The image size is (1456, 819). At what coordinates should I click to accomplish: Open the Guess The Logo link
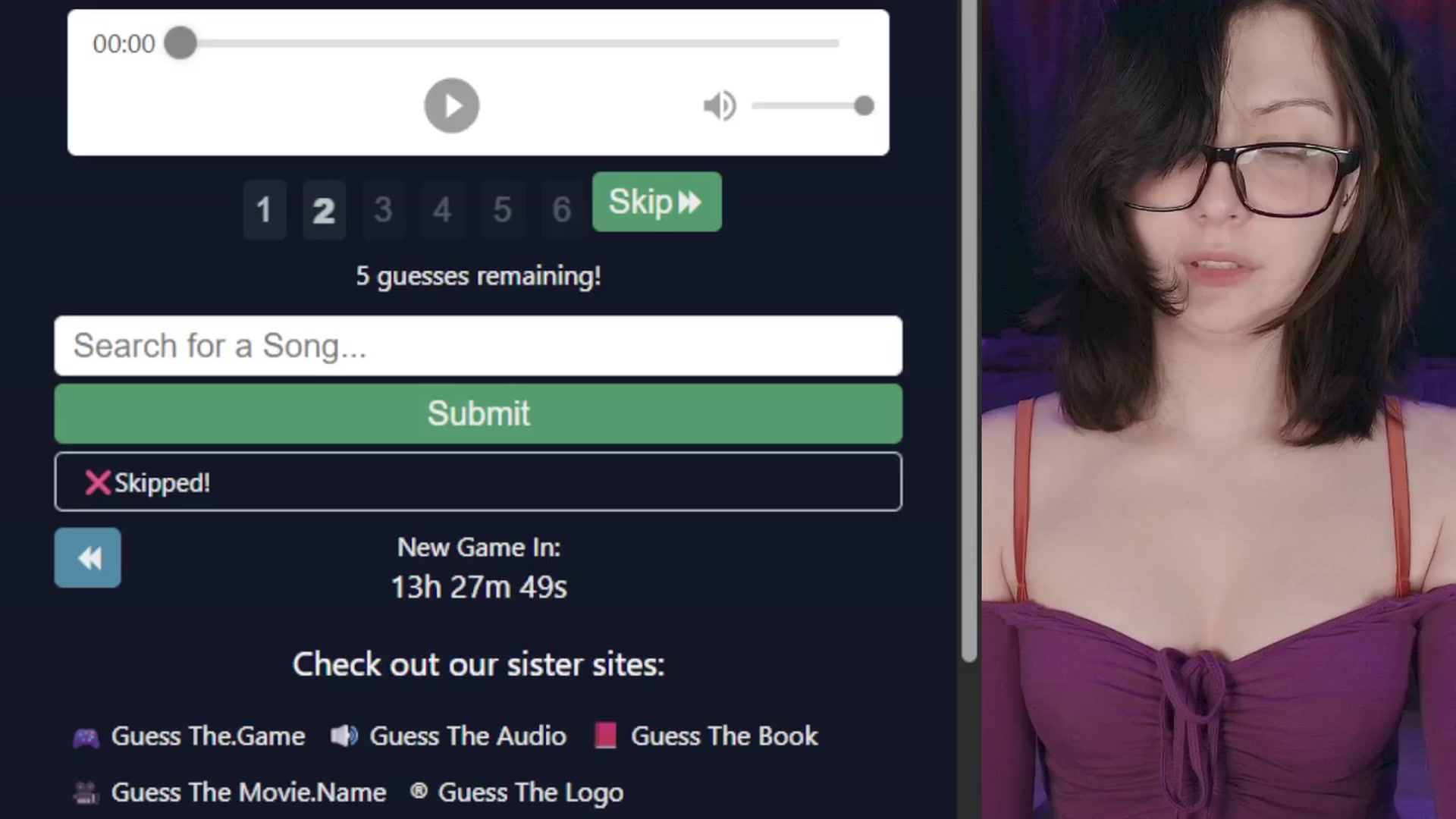(x=531, y=792)
